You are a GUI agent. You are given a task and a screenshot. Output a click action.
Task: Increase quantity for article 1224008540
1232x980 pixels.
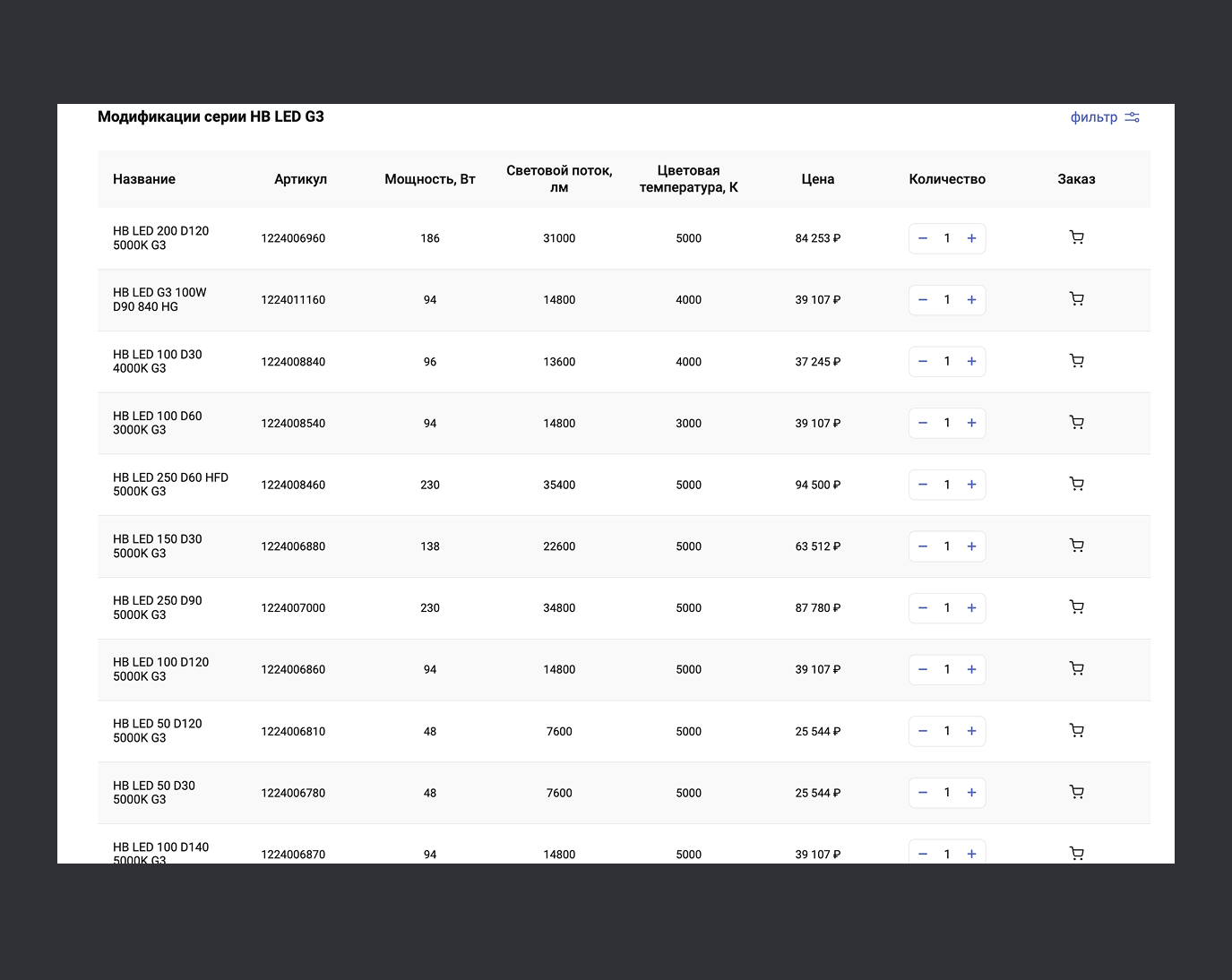tap(971, 423)
